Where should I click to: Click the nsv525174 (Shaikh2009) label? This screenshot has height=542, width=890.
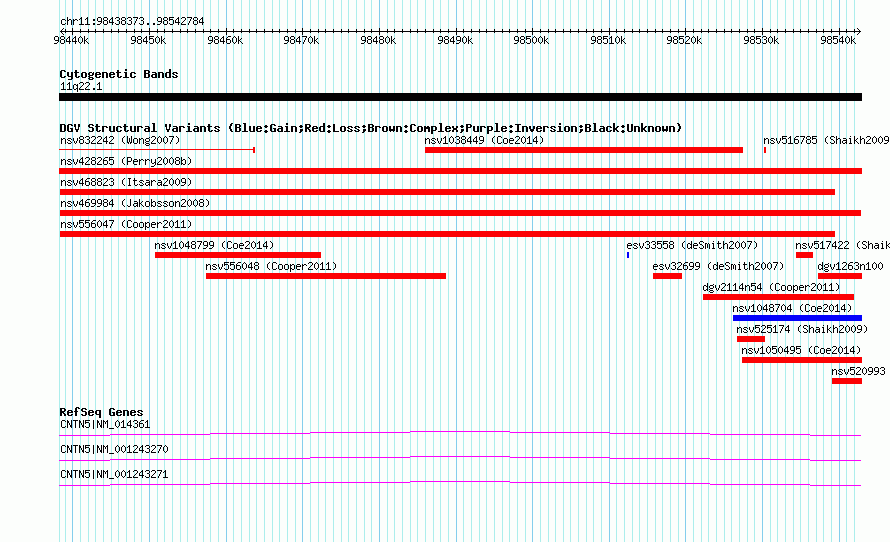click(x=802, y=329)
